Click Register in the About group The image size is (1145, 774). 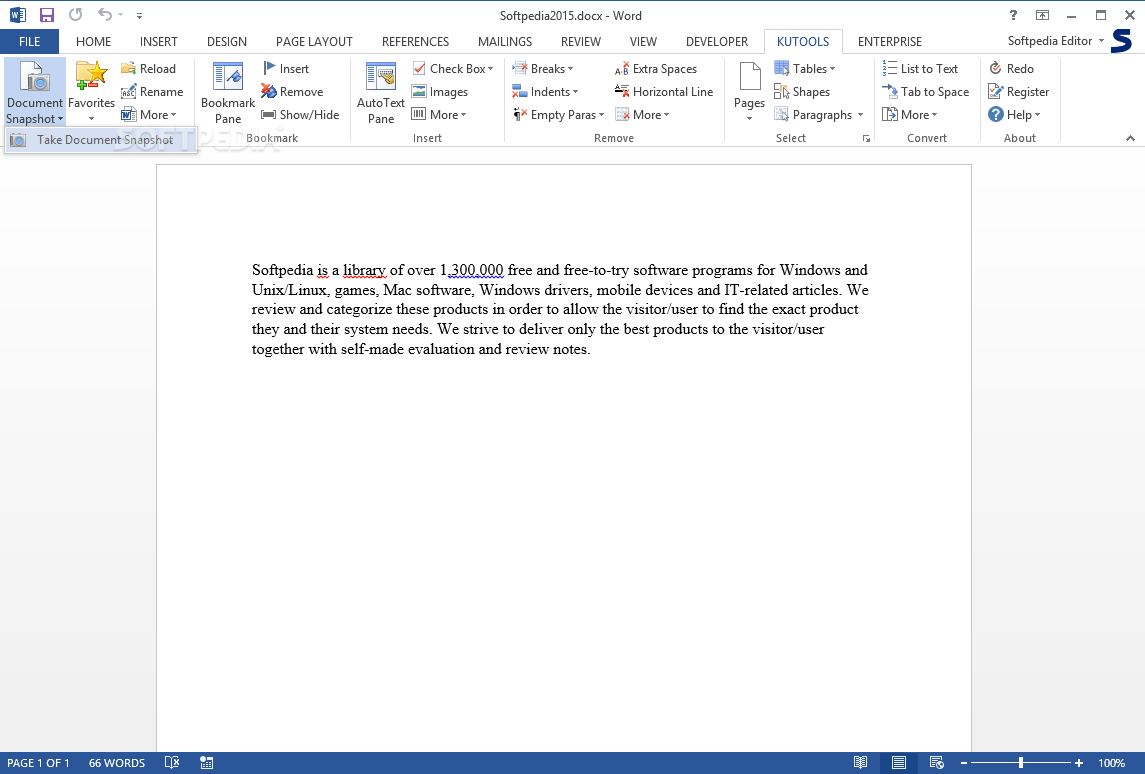click(x=1019, y=92)
